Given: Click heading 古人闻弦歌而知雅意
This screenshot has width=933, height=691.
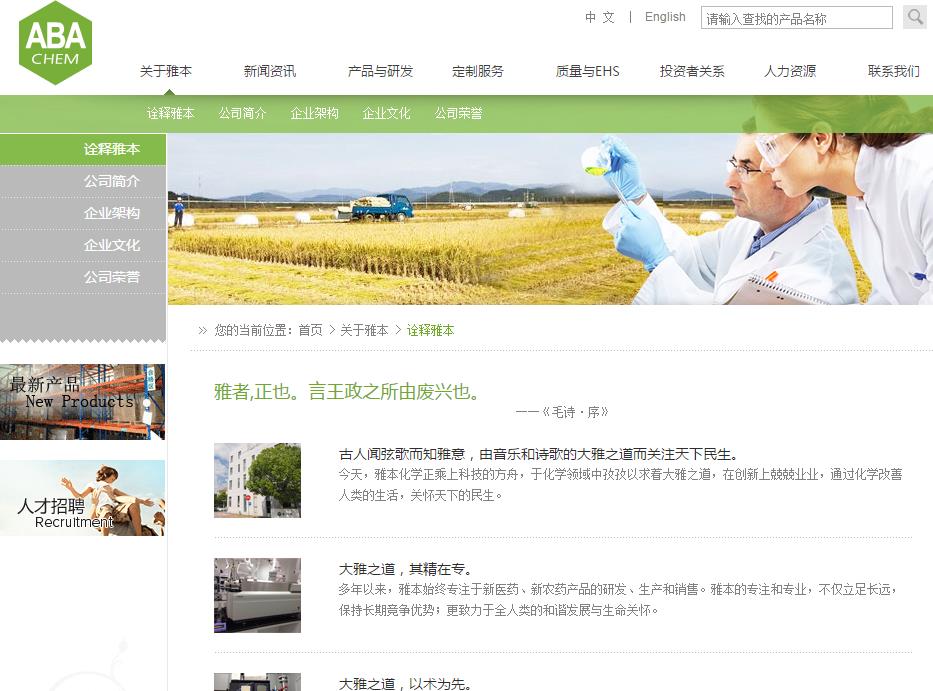Looking at the screenshot, I should [539, 455].
